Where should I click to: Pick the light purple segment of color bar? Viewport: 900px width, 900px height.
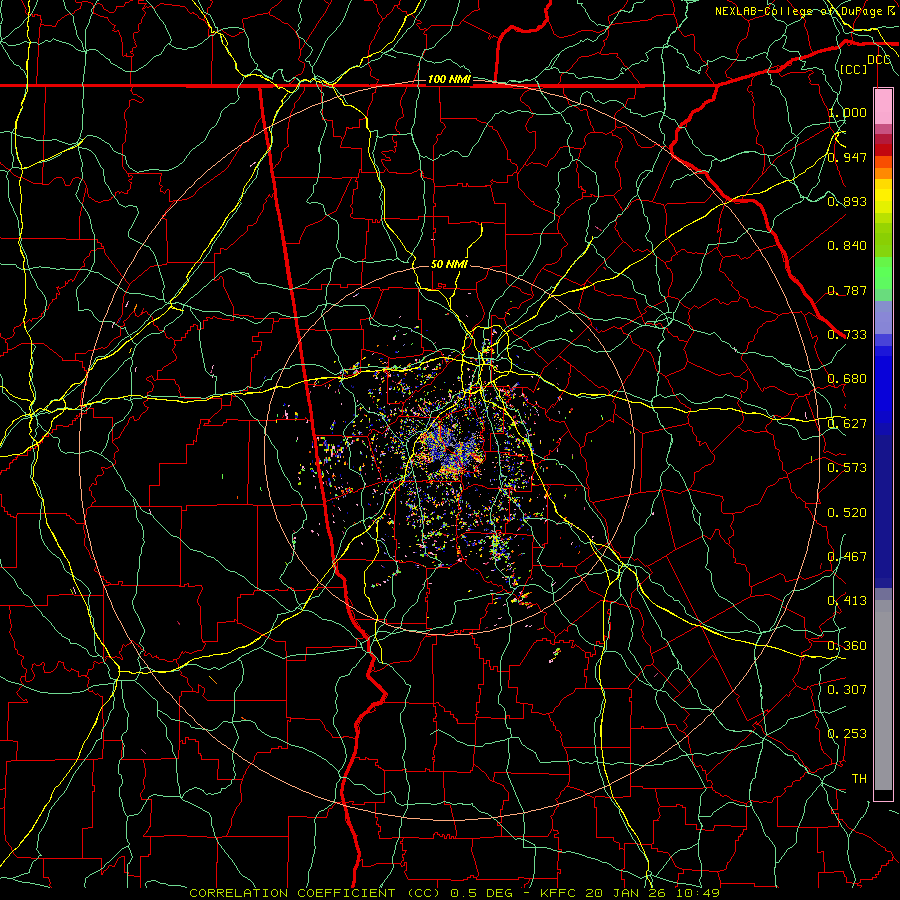[x=883, y=318]
